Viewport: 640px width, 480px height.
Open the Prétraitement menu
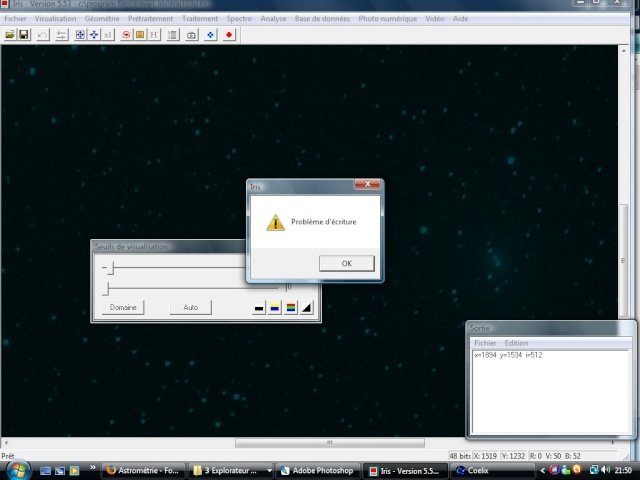[x=151, y=19]
